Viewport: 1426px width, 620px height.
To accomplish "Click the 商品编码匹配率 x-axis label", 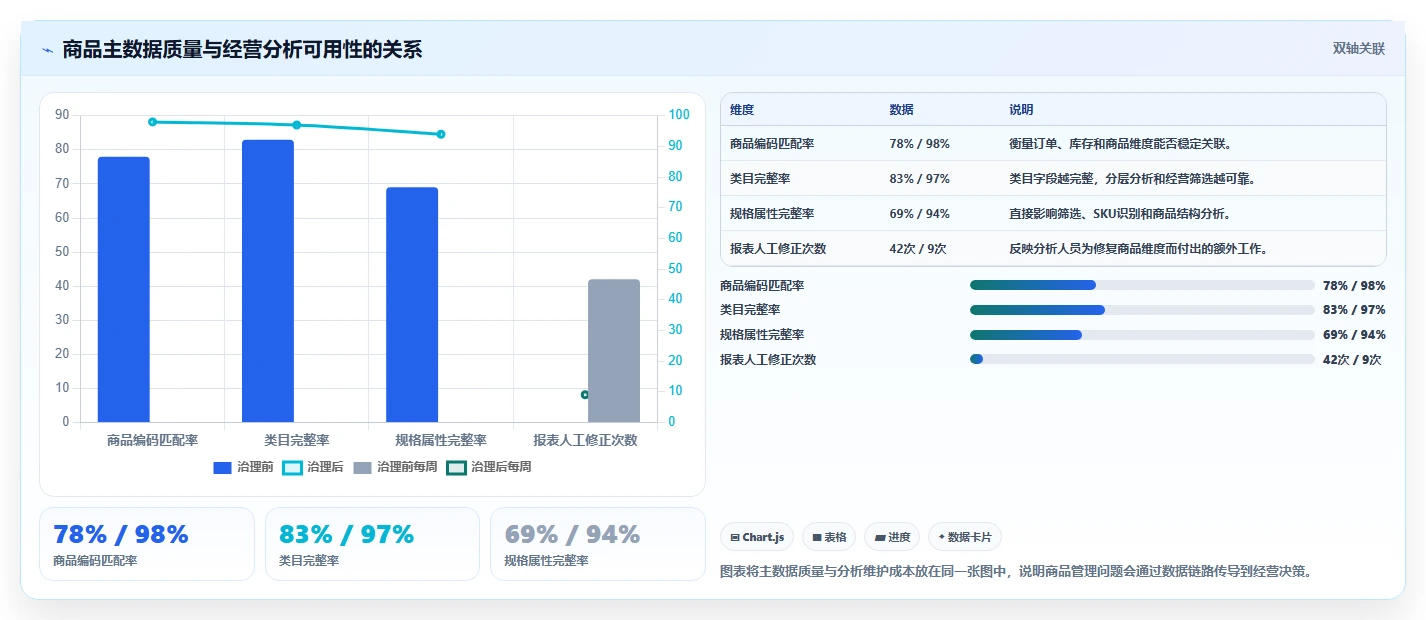I will [152, 440].
